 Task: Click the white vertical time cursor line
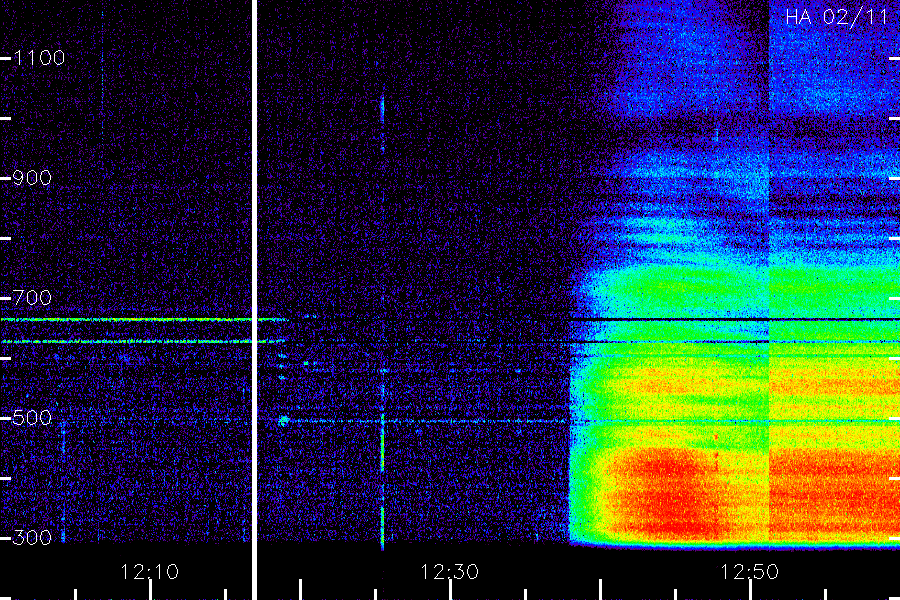tap(254, 300)
